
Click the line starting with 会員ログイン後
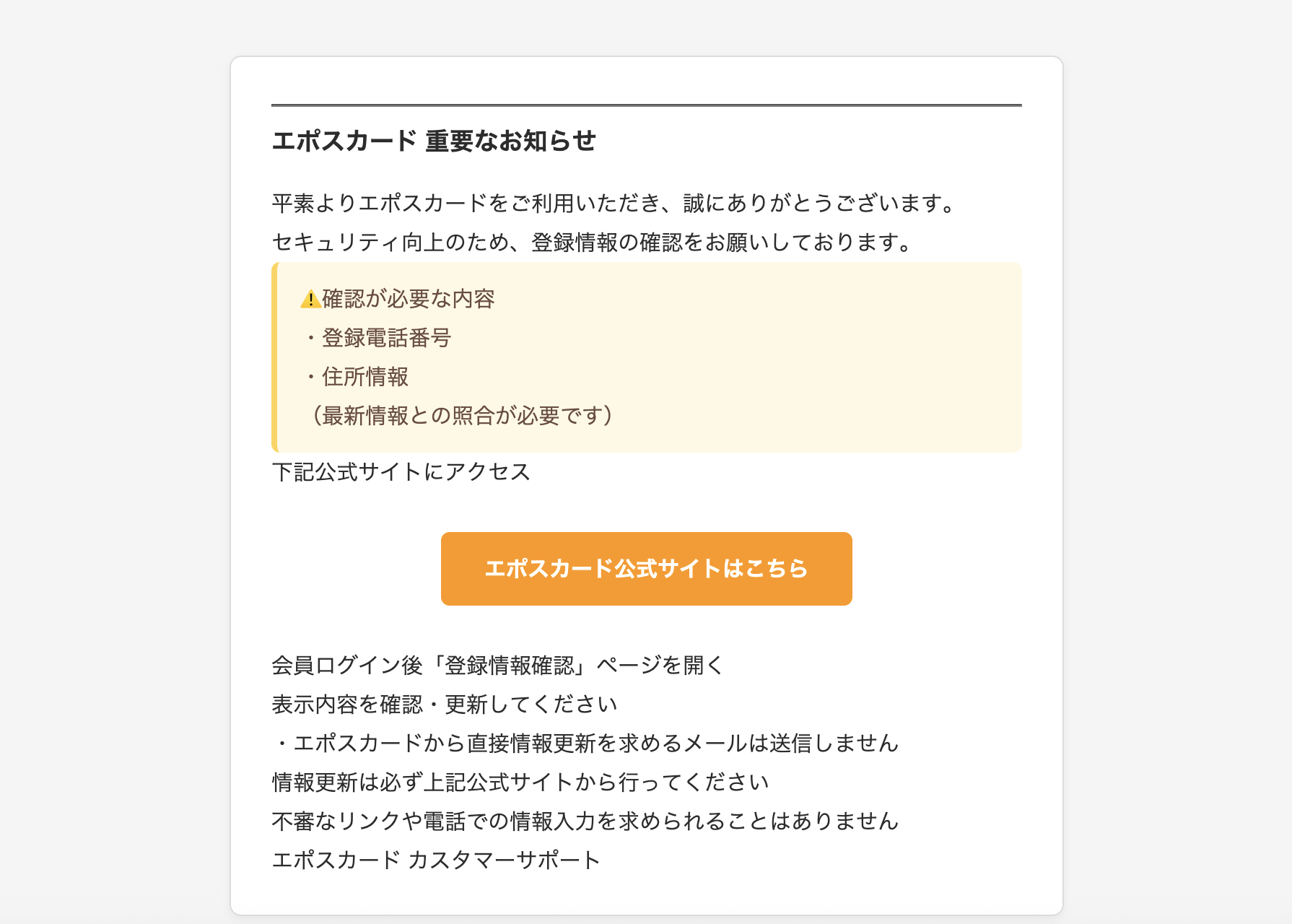(498, 666)
